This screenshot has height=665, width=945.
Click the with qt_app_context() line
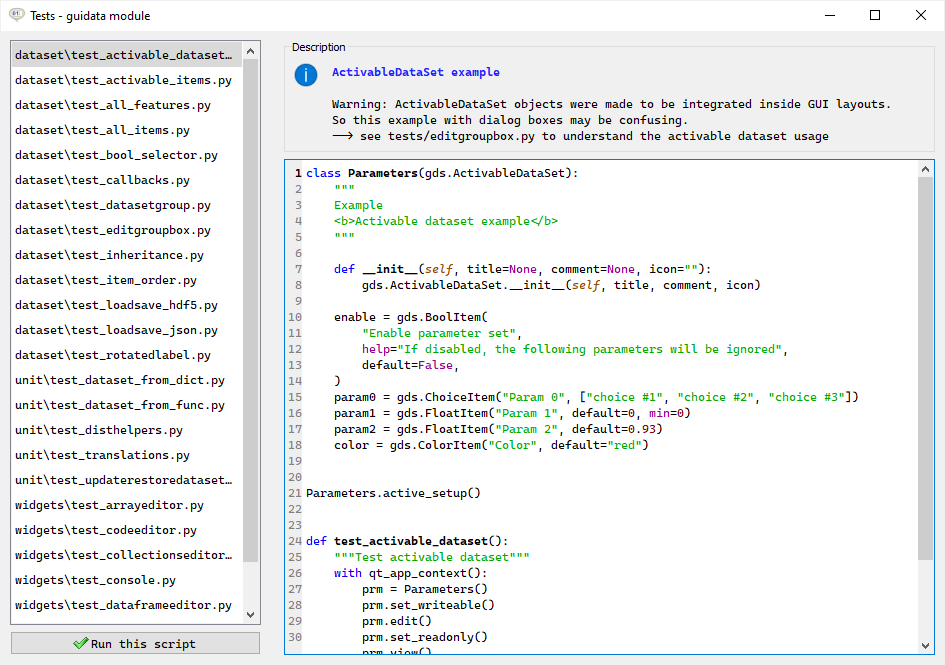(x=410, y=573)
